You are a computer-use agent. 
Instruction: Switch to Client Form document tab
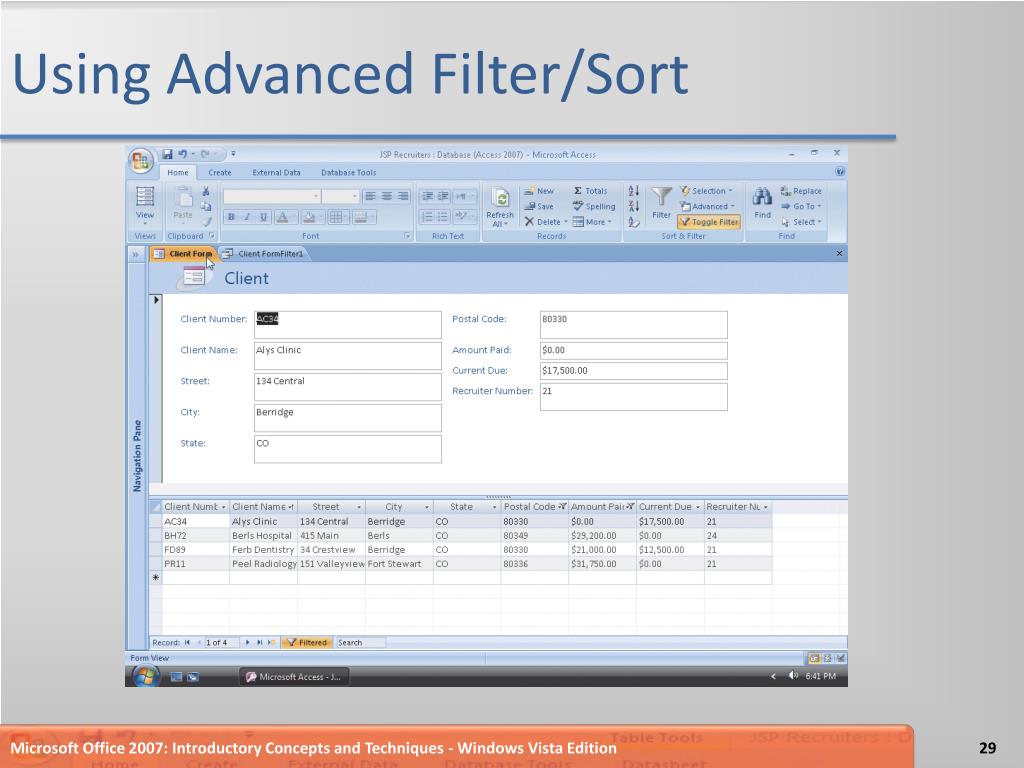point(183,253)
